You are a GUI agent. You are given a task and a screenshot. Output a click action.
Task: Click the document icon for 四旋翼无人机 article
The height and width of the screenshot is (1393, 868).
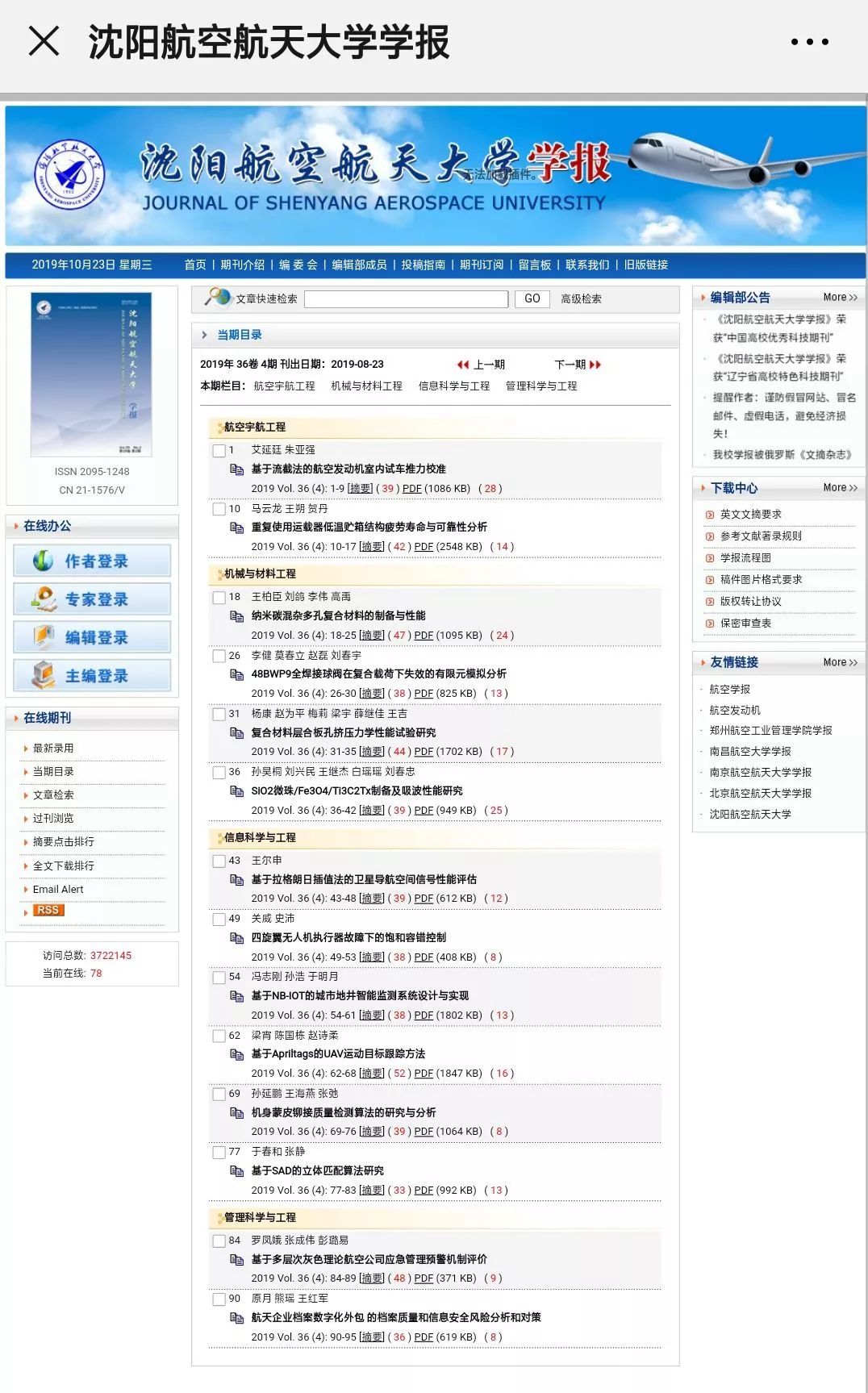point(237,938)
